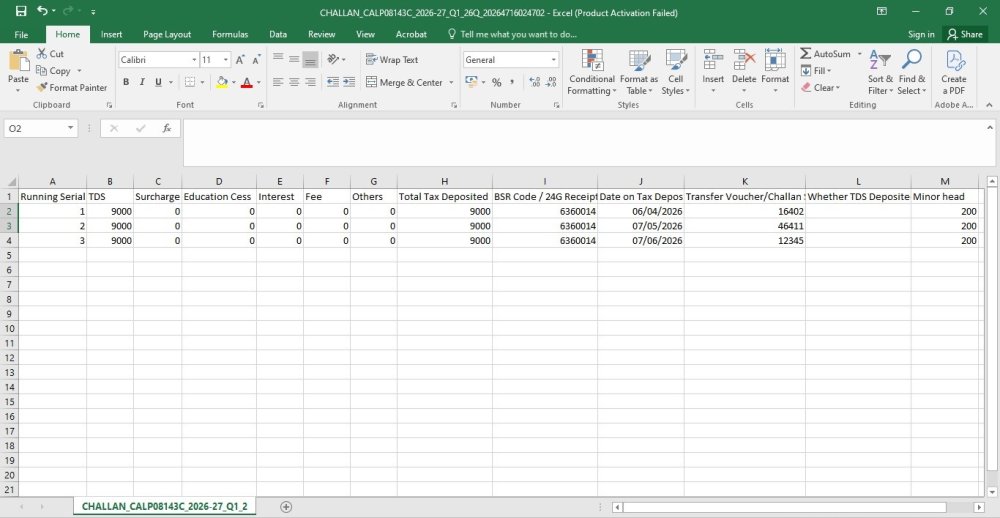Click the Share button
The width and height of the screenshot is (1000, 518).
point(964,34)
